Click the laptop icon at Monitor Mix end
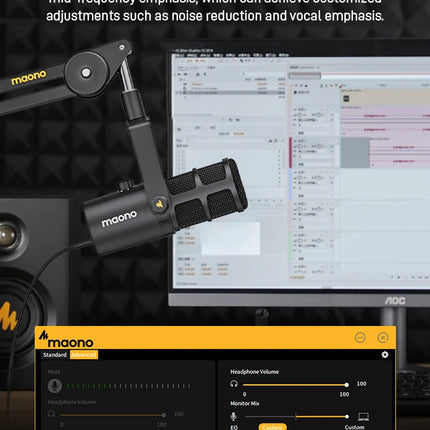The height and width of the screenshot is (430, 430). click(x=363, y=416)
